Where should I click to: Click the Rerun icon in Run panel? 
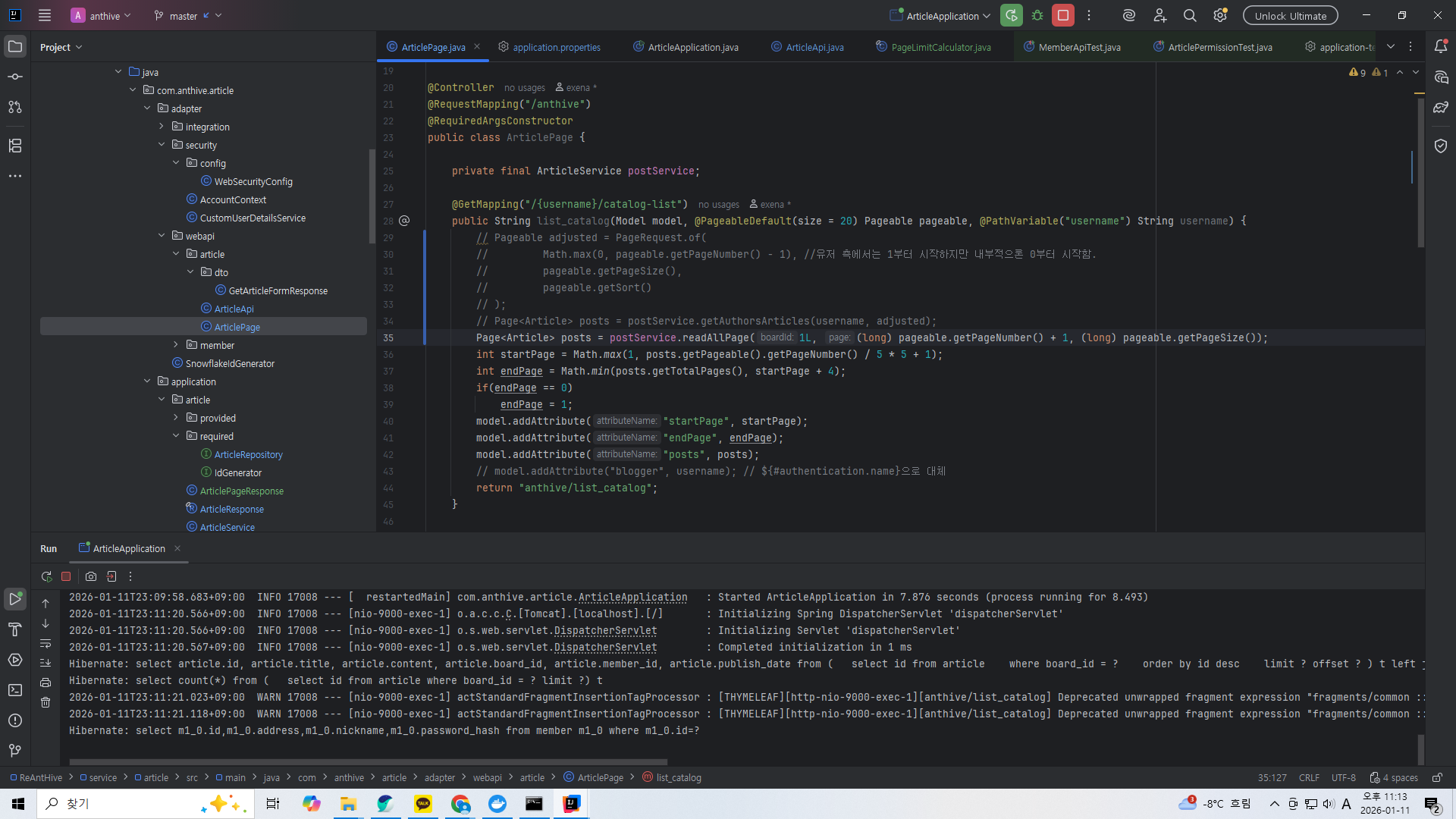pos(46,576)
